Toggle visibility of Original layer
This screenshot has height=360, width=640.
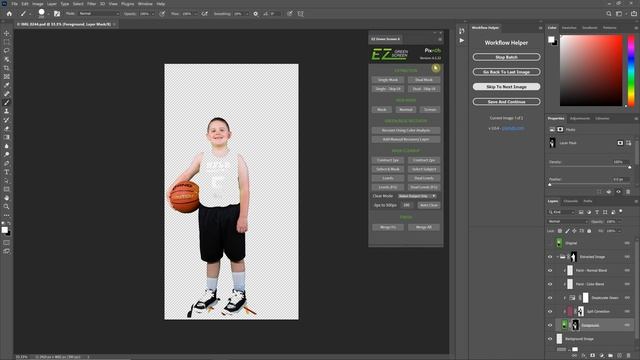tap(550, 243)
